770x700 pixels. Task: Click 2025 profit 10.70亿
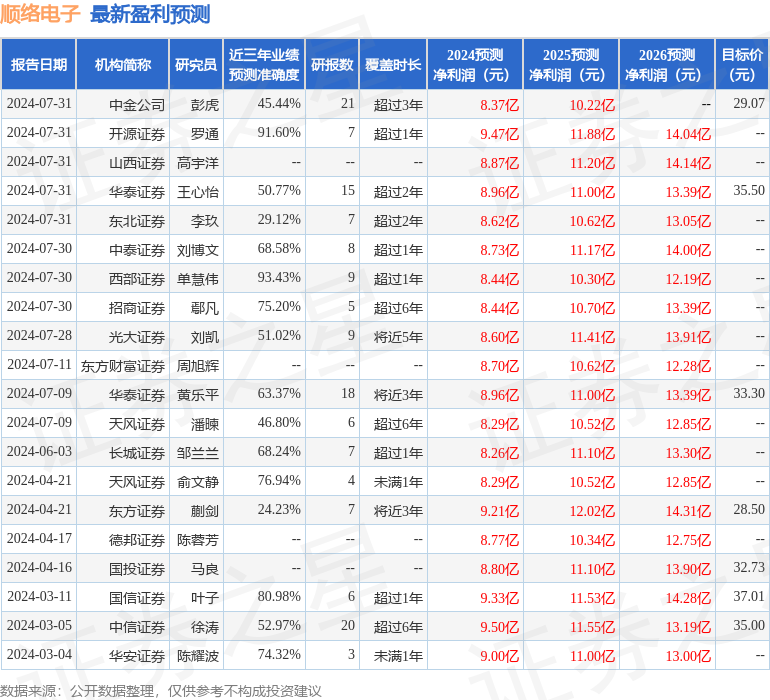tap(592, 308)
